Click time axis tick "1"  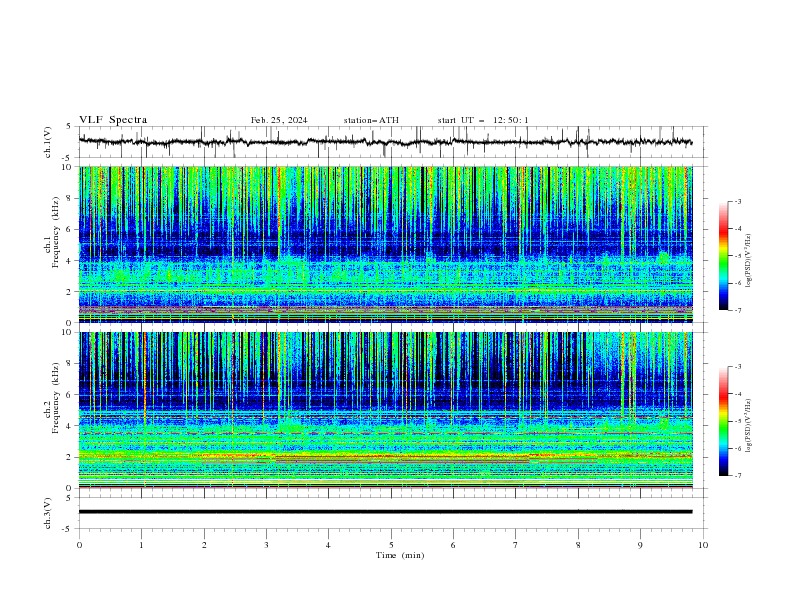tap(141, 545)
